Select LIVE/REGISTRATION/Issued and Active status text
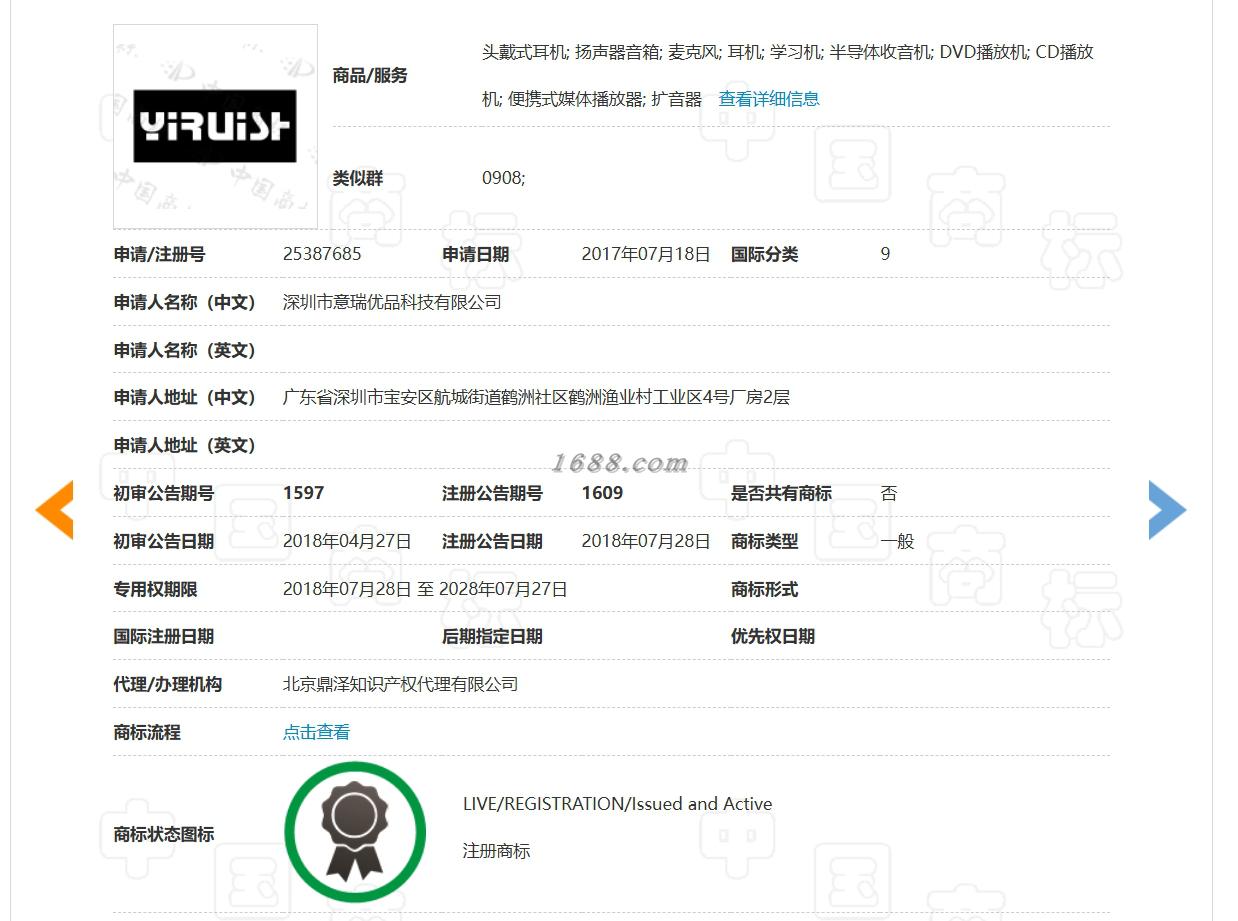Screen dimensions: 1238x921 point(617,804)
